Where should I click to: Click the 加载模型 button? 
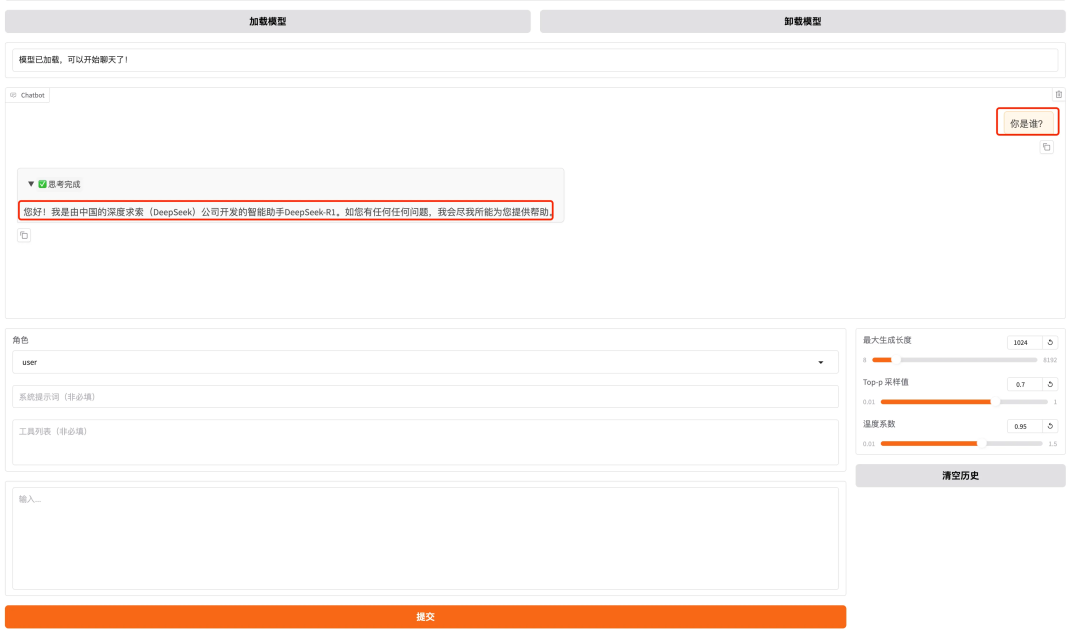click(267, 21)
